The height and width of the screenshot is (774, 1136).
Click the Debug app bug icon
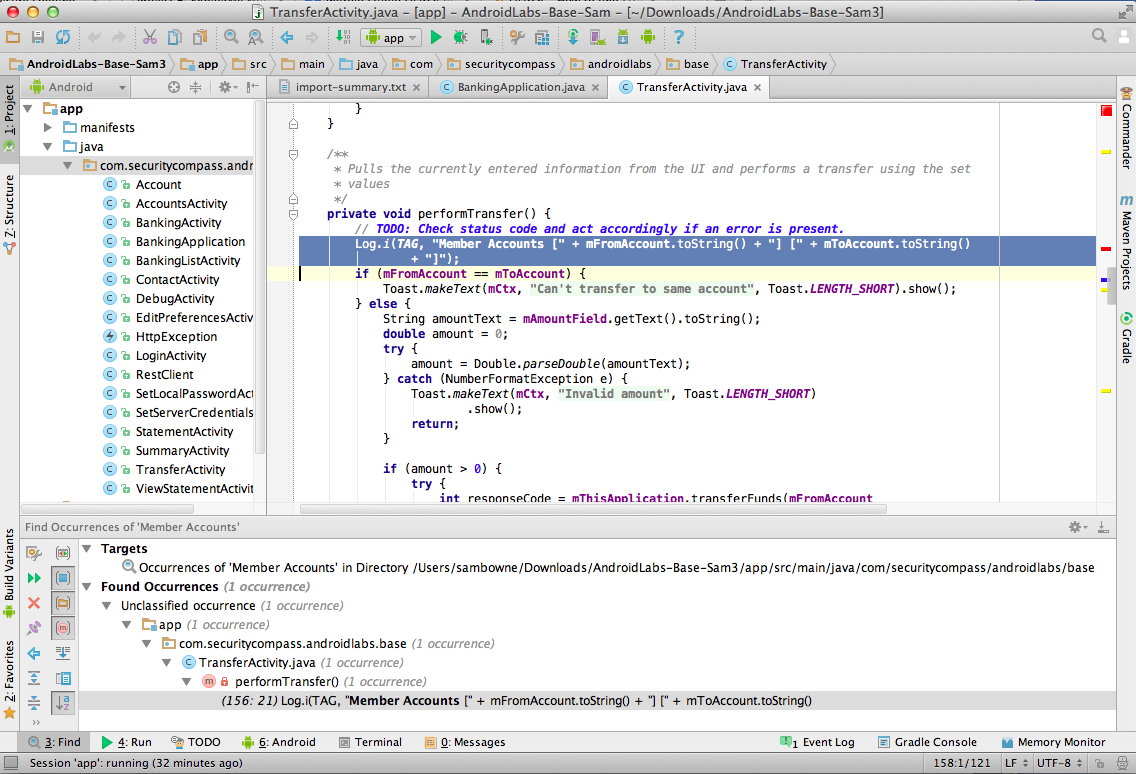(x=460, y=37)
